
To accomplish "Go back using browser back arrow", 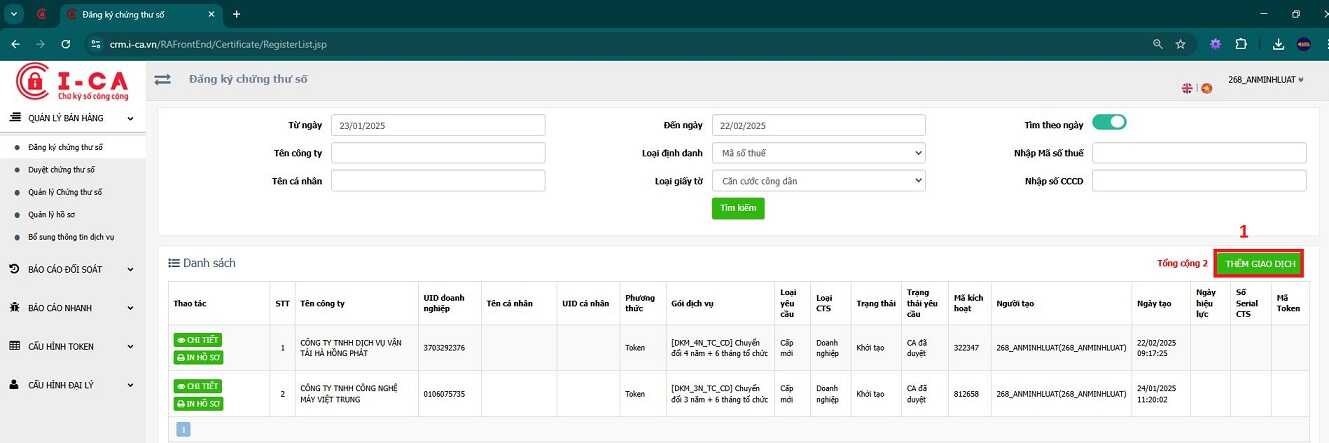I will click(x=15, y=44).
